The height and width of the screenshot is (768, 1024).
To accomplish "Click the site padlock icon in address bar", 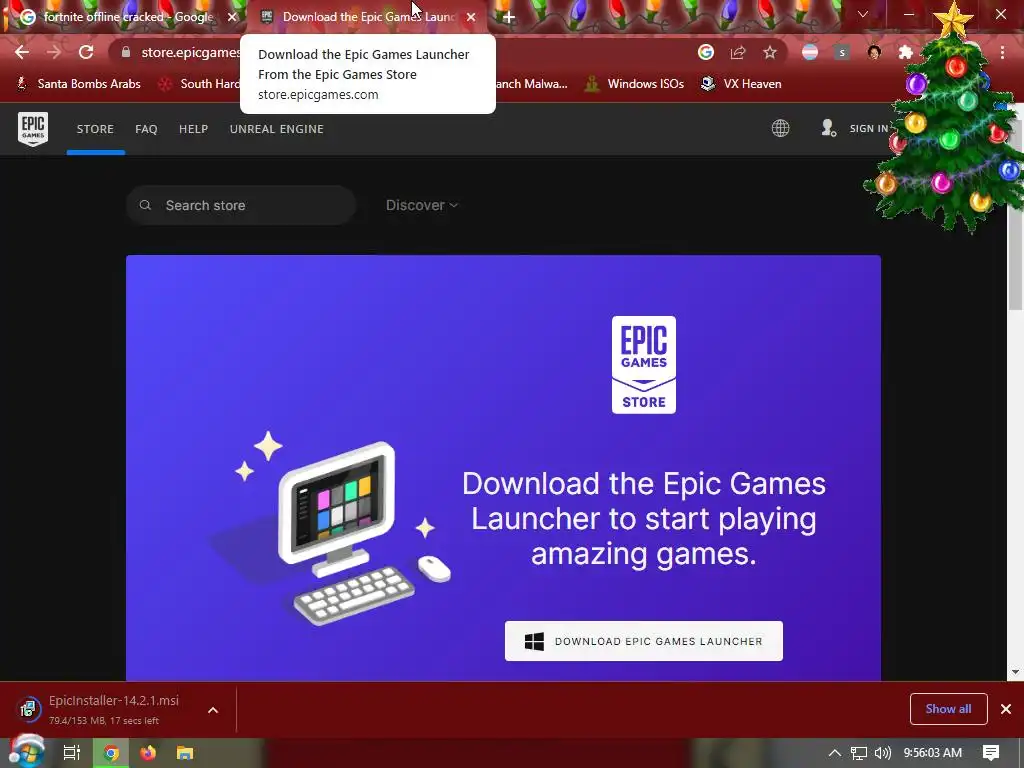I will [x=127, y=52].
